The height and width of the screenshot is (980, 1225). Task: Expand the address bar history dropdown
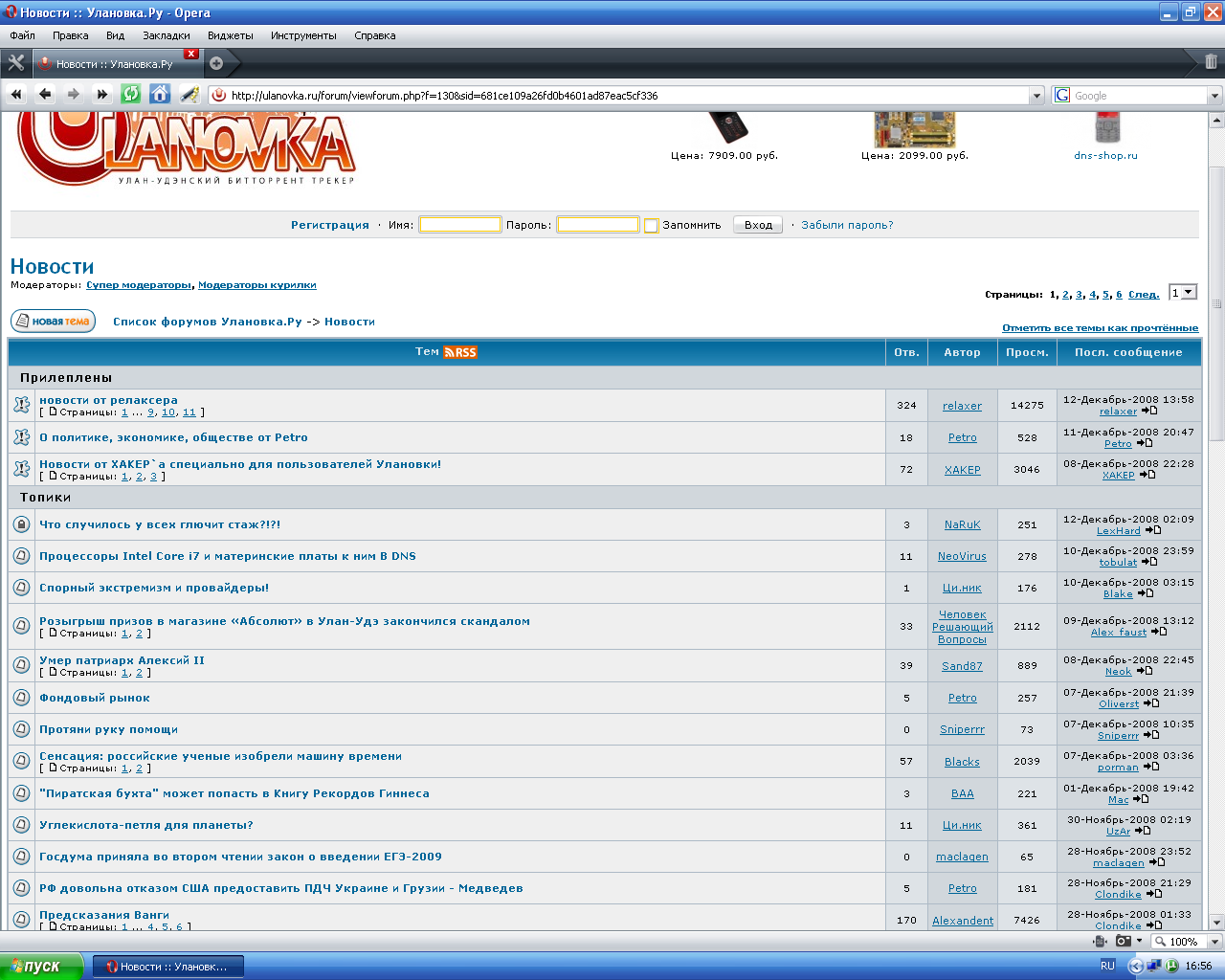[x=1036, y=96]
